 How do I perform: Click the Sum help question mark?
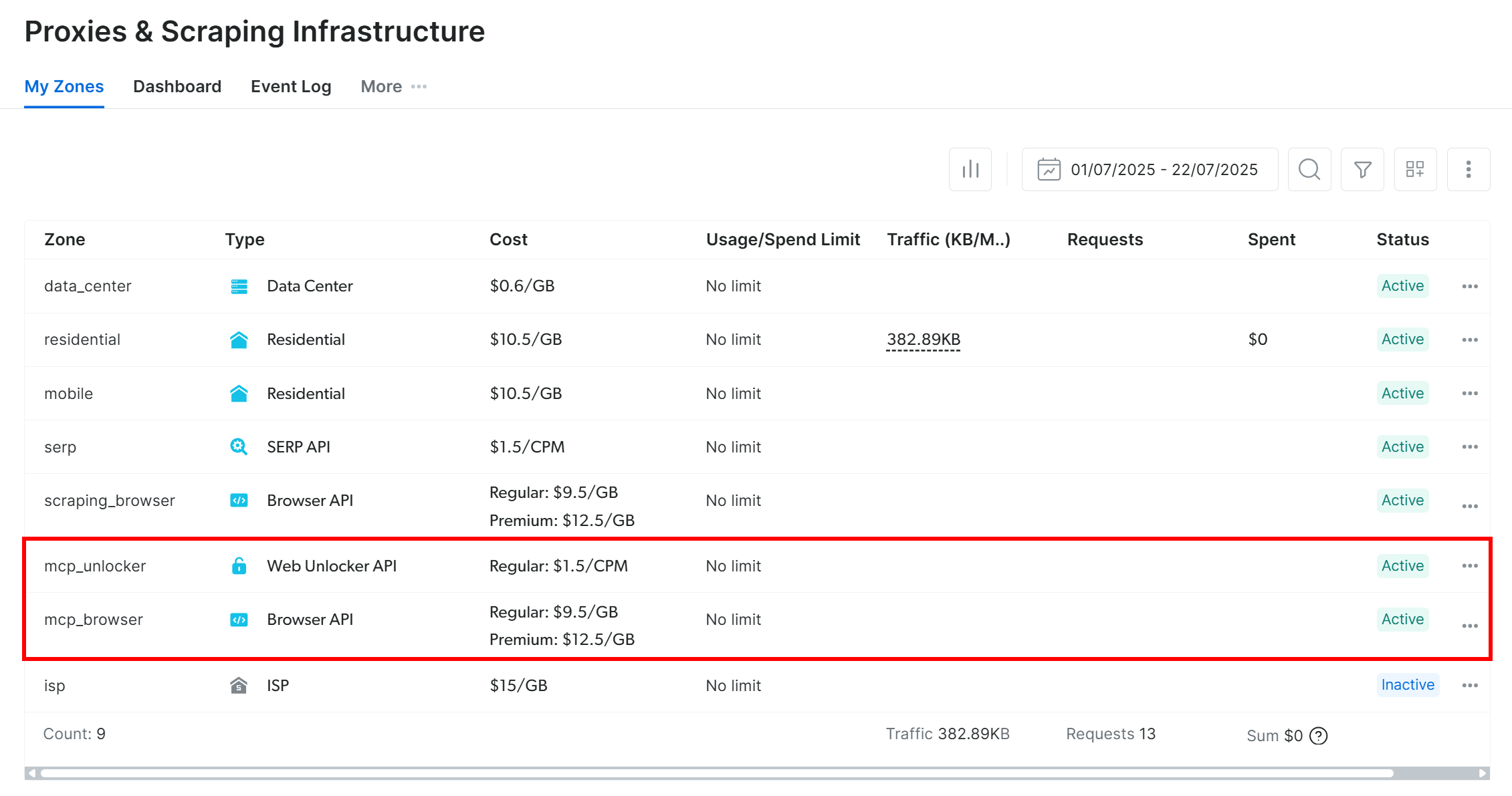[x=1318, y=735]
